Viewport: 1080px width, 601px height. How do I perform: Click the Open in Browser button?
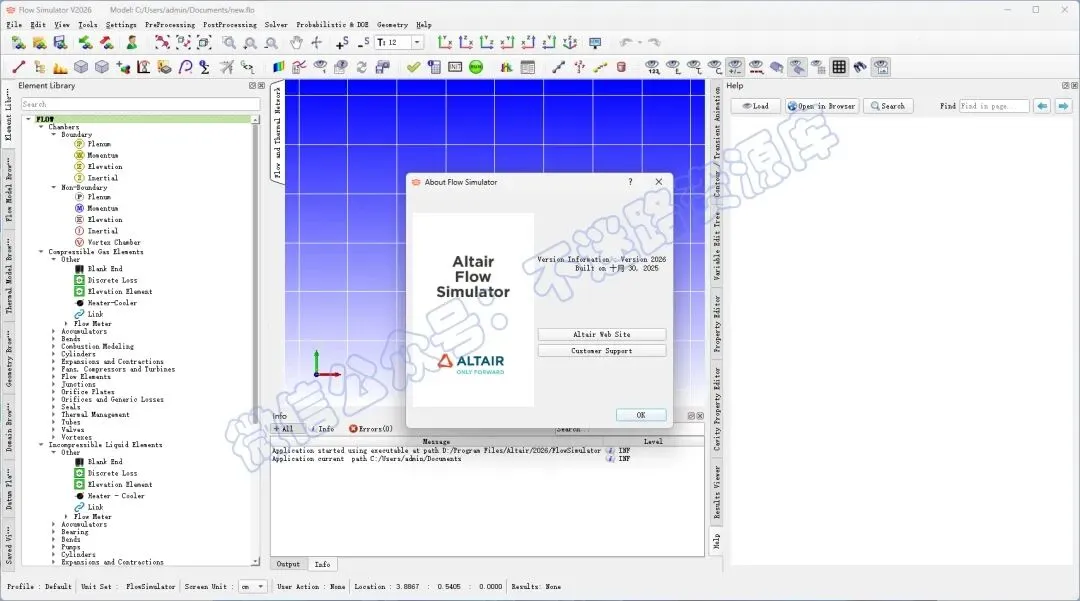822,106
